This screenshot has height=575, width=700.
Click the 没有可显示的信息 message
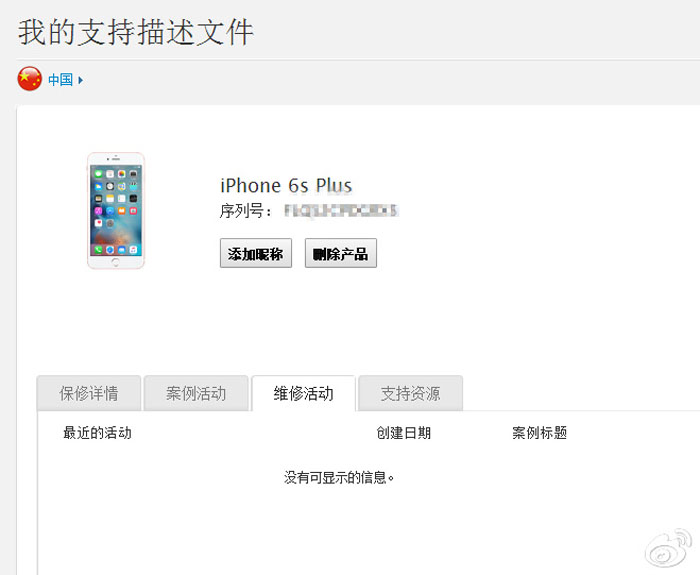click(x=339, y=478)
